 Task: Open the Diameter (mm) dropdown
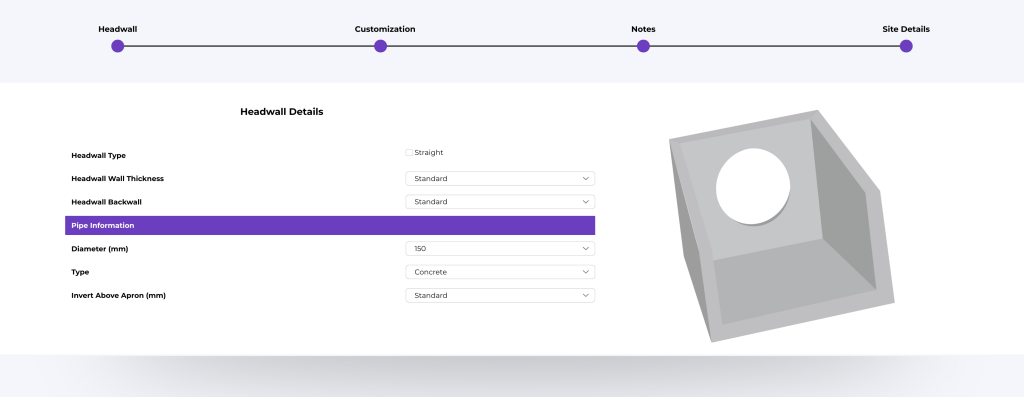pos(500,249)
